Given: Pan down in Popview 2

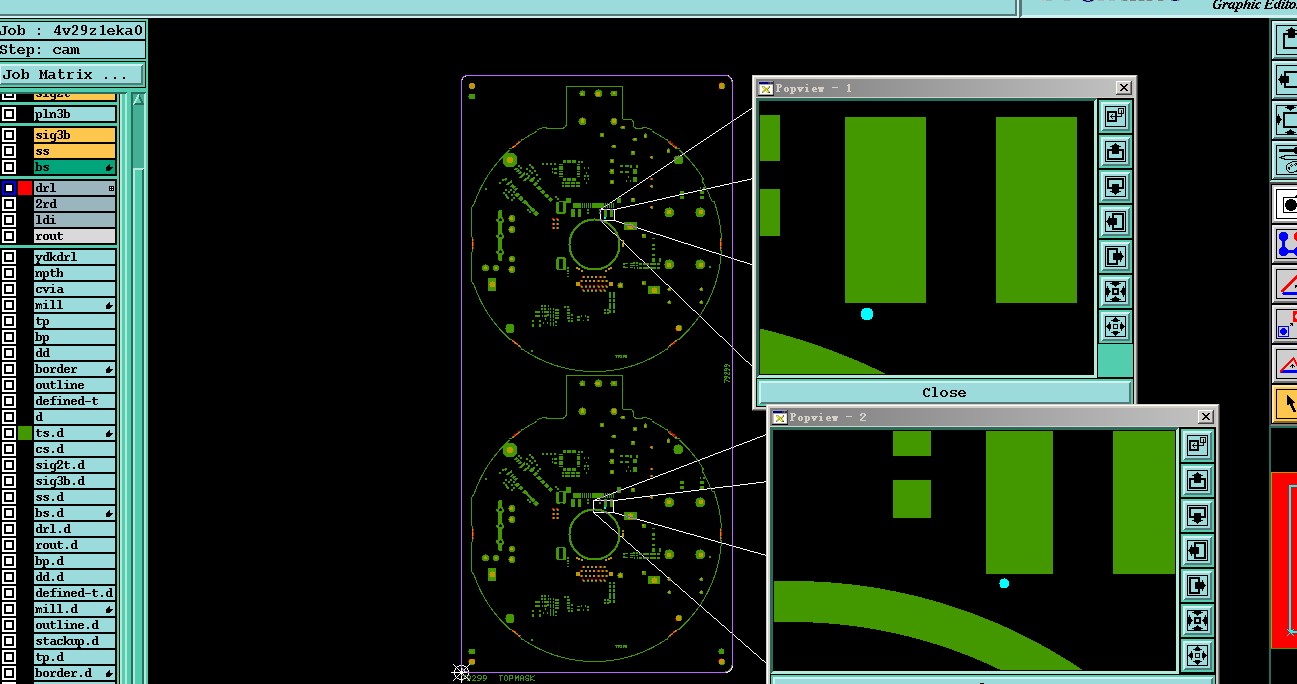Looking at the screenshot, I should tap(1197, 515).
